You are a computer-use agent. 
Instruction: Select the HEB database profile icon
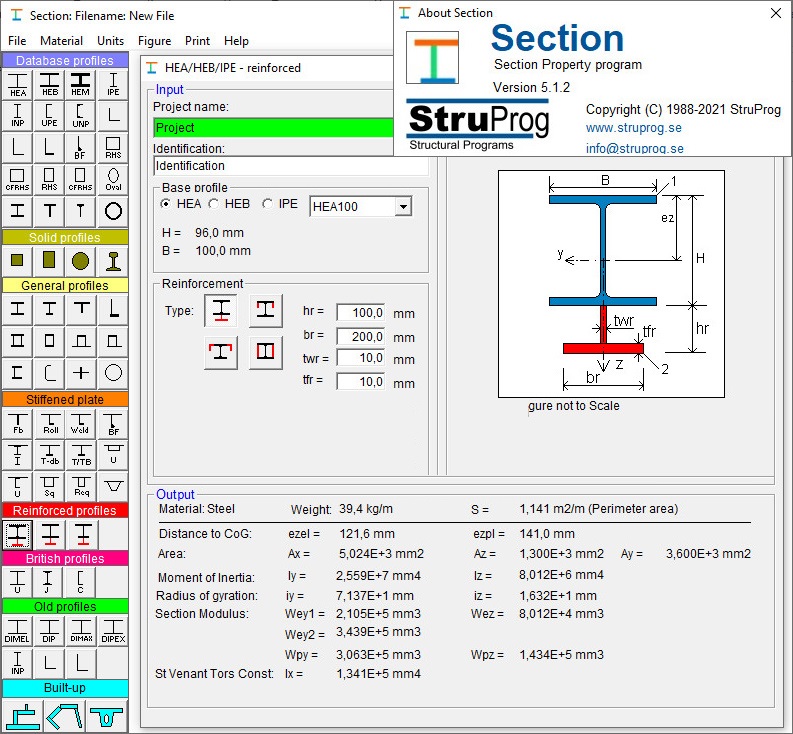click(x=49, y=84)
